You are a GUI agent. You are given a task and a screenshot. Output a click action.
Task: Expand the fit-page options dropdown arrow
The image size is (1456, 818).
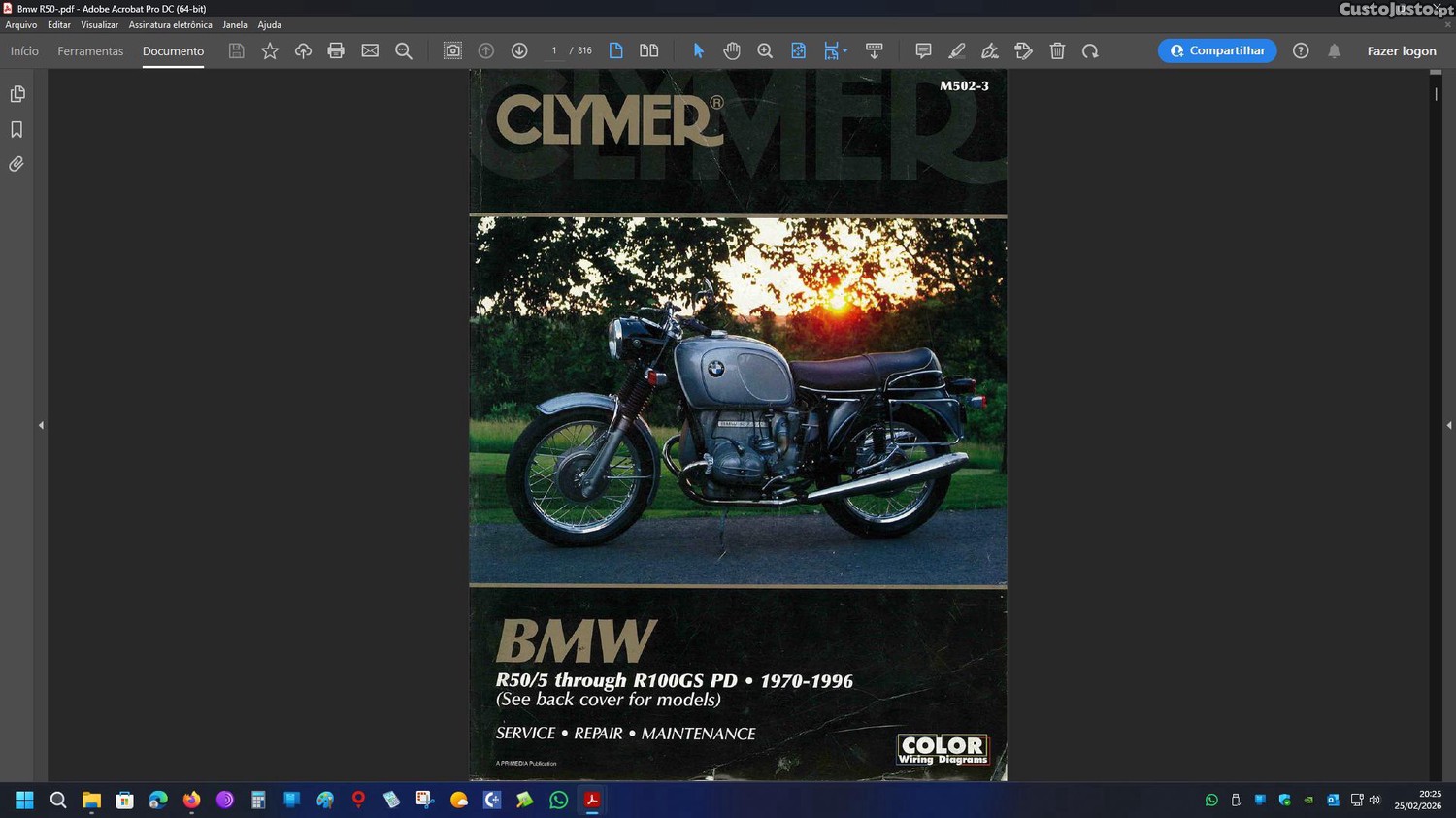(x=845, y=50)
